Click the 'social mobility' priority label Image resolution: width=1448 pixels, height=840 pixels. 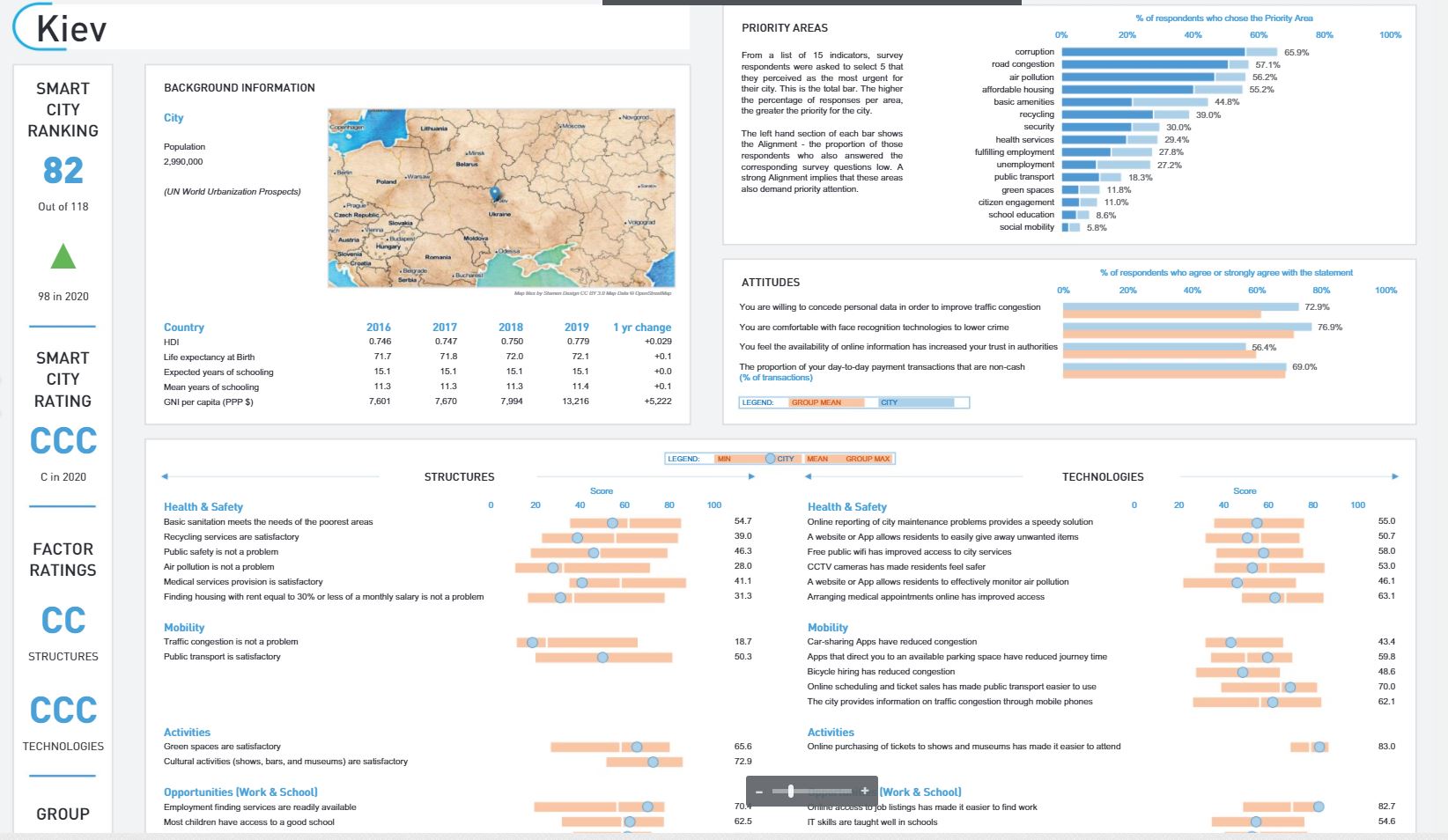1027,227
